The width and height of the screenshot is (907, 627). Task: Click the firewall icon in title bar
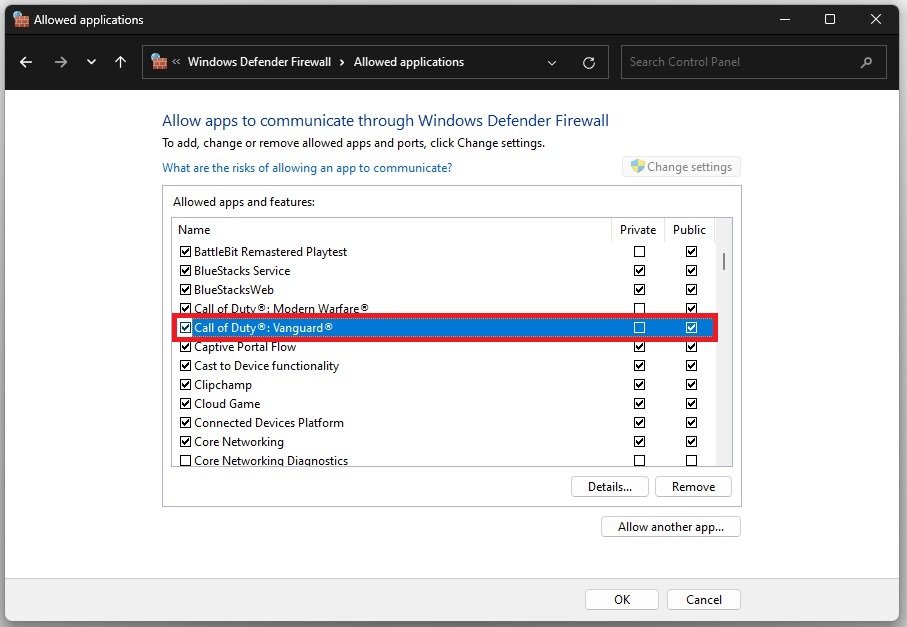pos(20,19)
